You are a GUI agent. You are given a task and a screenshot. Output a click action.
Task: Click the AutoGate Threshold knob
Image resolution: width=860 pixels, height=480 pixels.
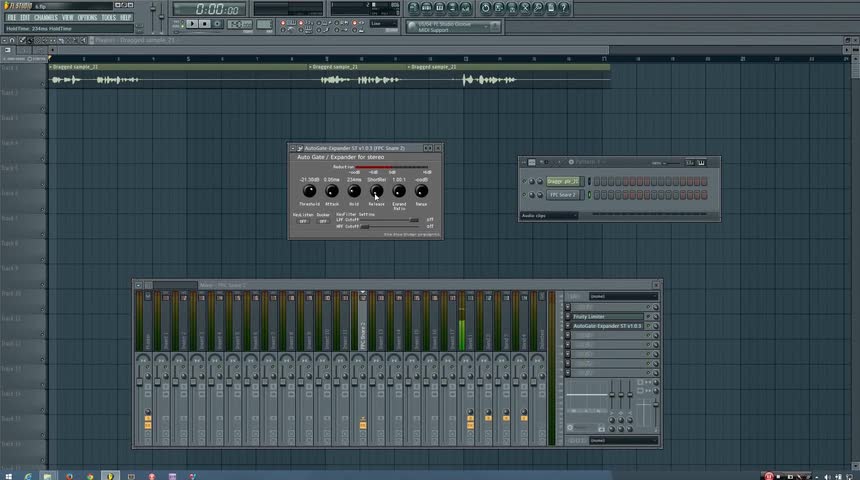coord(309,191)
